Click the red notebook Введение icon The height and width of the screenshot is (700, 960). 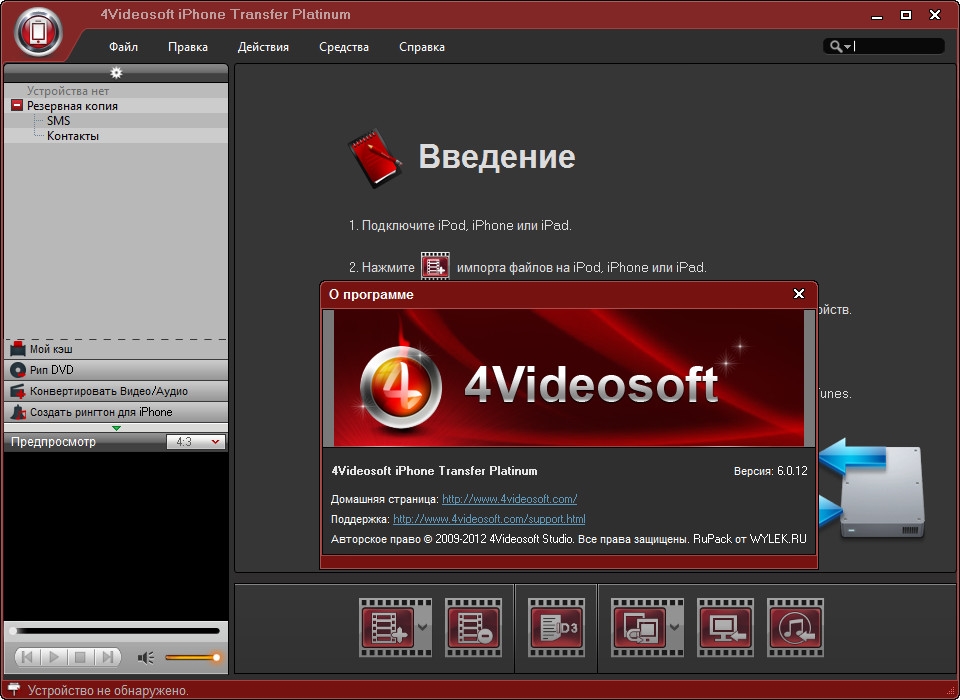375,158
